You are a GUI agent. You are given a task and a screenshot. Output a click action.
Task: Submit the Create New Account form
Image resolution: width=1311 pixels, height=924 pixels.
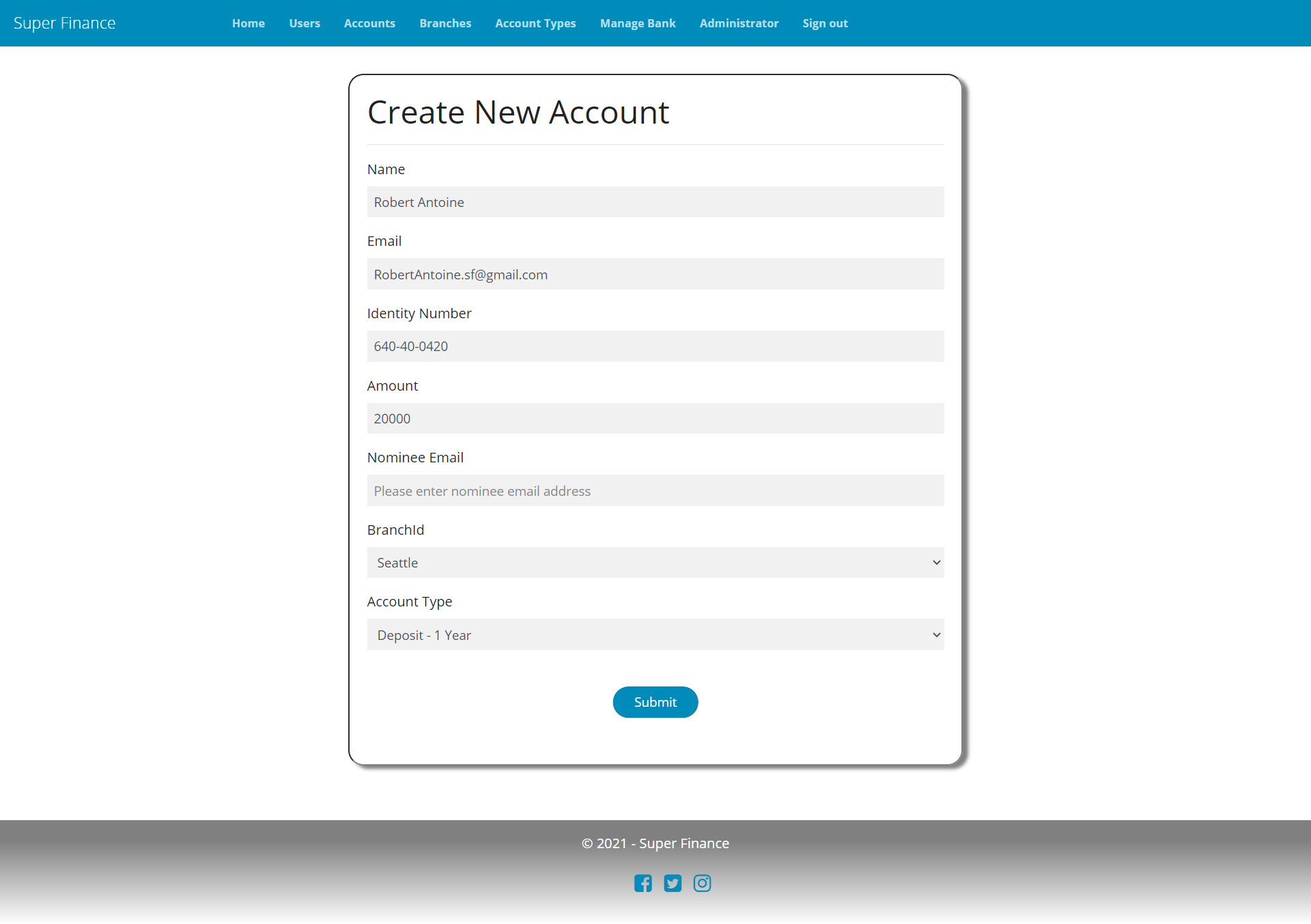pos(655,702)
